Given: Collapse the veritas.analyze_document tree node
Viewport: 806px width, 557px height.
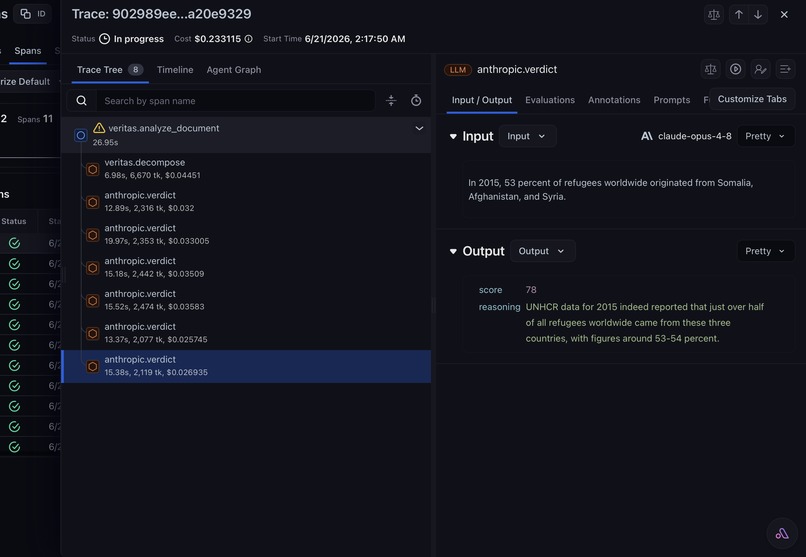Looking at the screenshot, I should pos(419,128).
